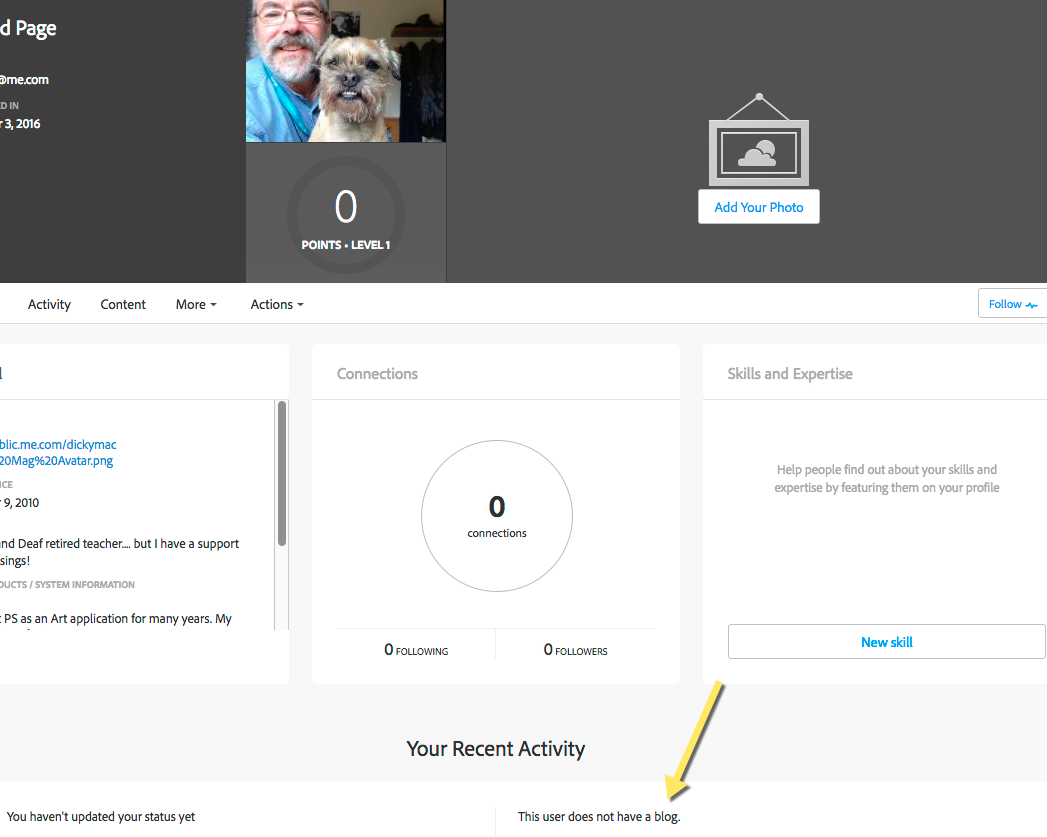Image resolution: width=1047 pixels, height=837 pixels.
Task: Click the Connections panel heading
Action: [x=377, y=374]
